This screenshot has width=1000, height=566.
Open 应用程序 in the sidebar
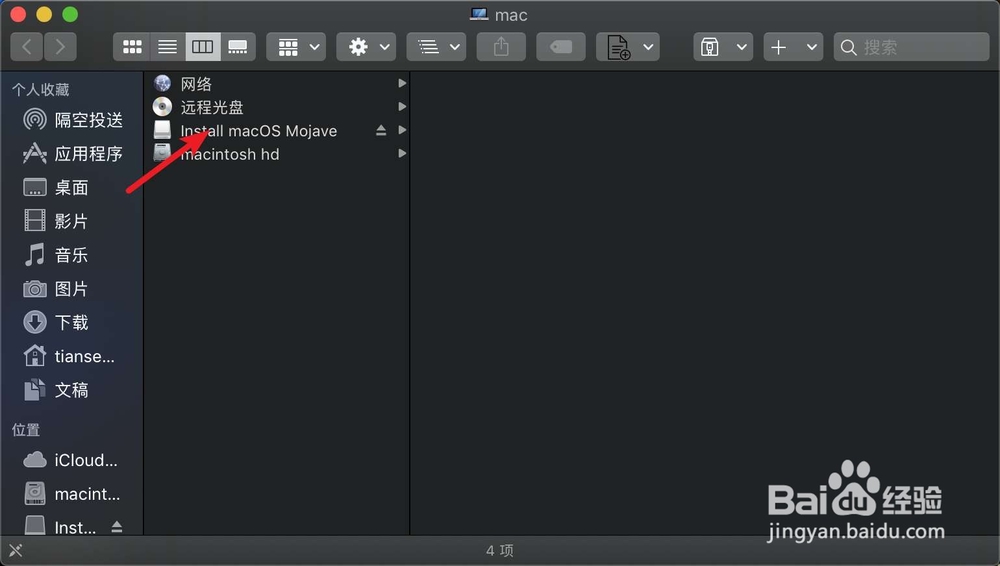[x=73, y=154]
